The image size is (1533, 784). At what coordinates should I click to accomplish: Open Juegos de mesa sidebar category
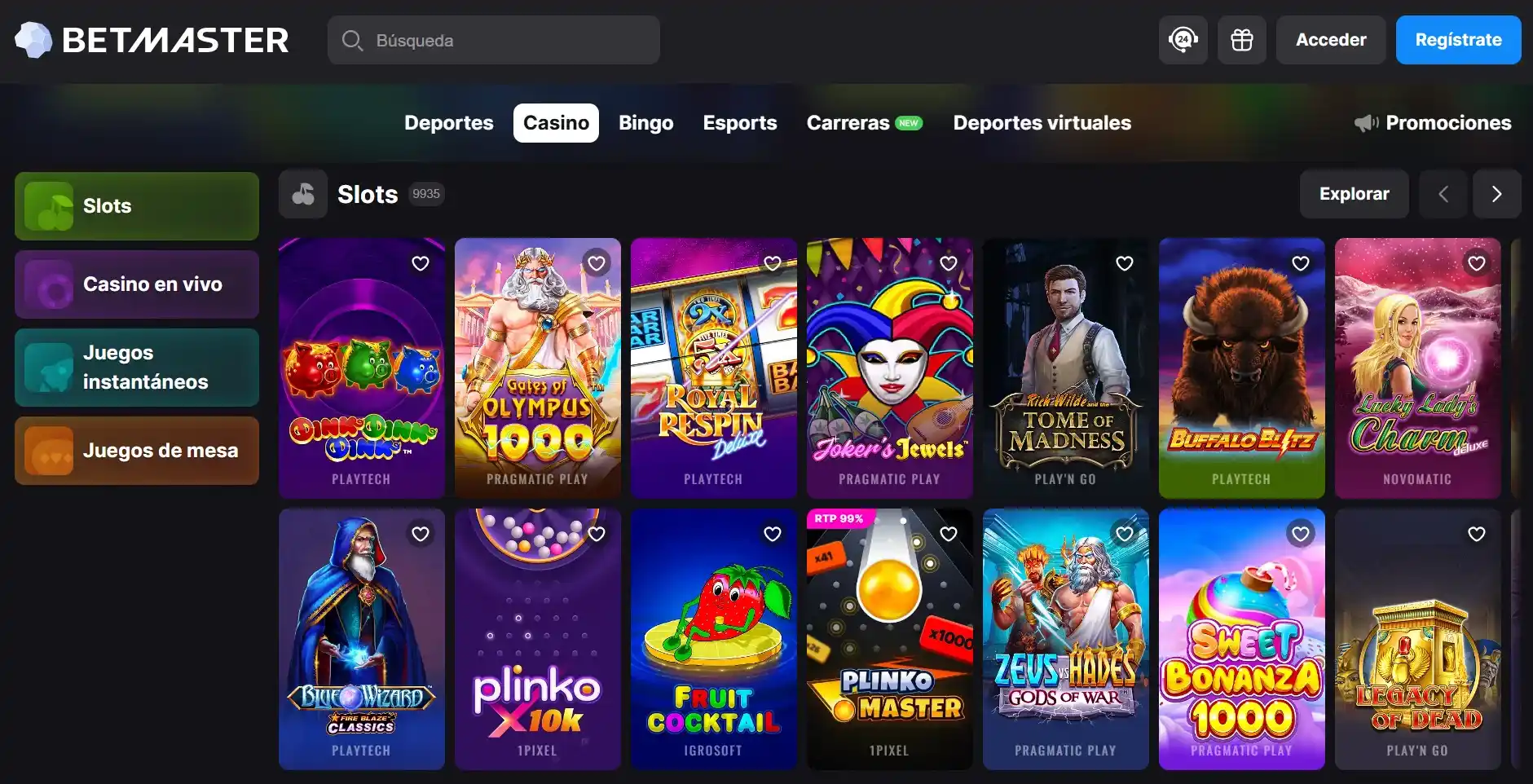137,451
